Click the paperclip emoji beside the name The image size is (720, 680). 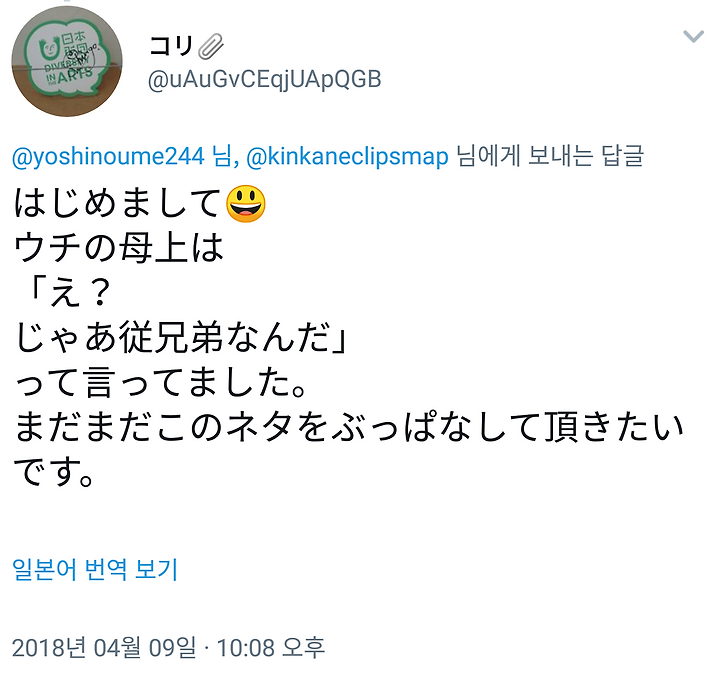click(211, 46)
